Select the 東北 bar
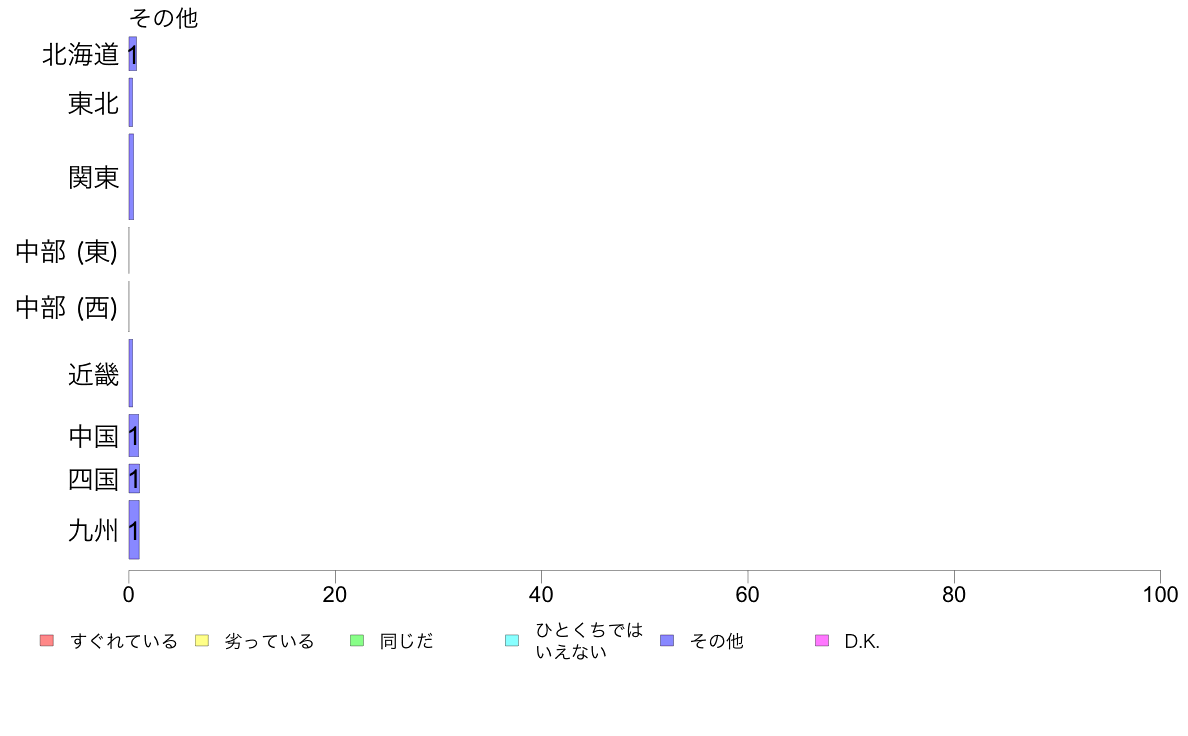This screenshot has height=736, width=1188. pyautogui.click(x=131, y=102)
